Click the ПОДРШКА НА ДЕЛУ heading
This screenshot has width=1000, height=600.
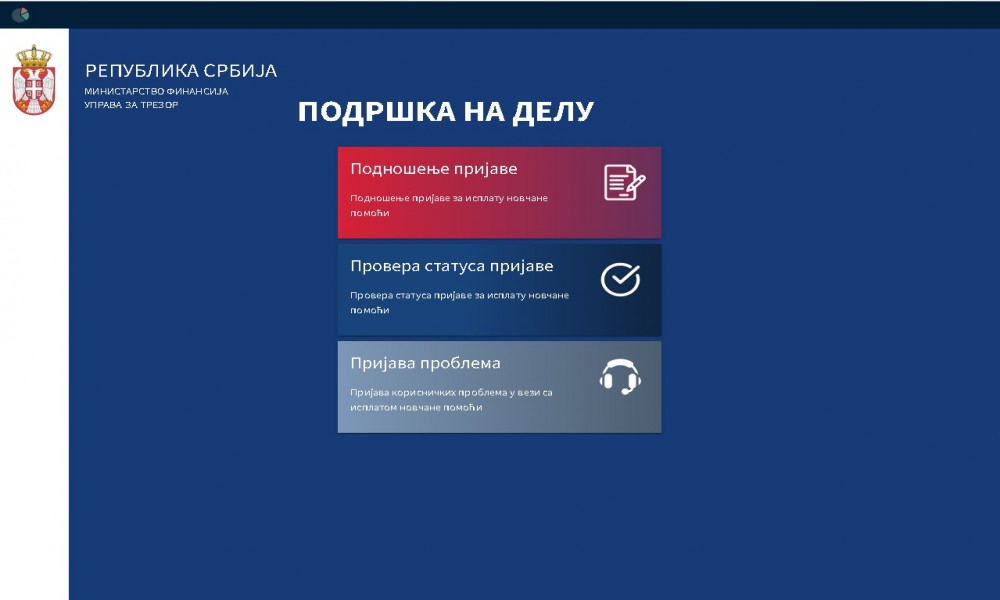click(446, 112)
